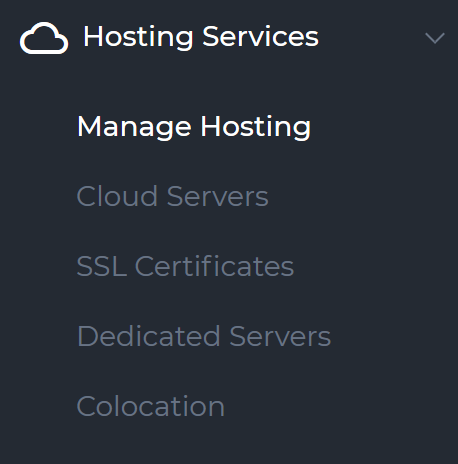Click the white cloud outline icon
This screenshot has width=458, height=464.
[x=44, y=38]
